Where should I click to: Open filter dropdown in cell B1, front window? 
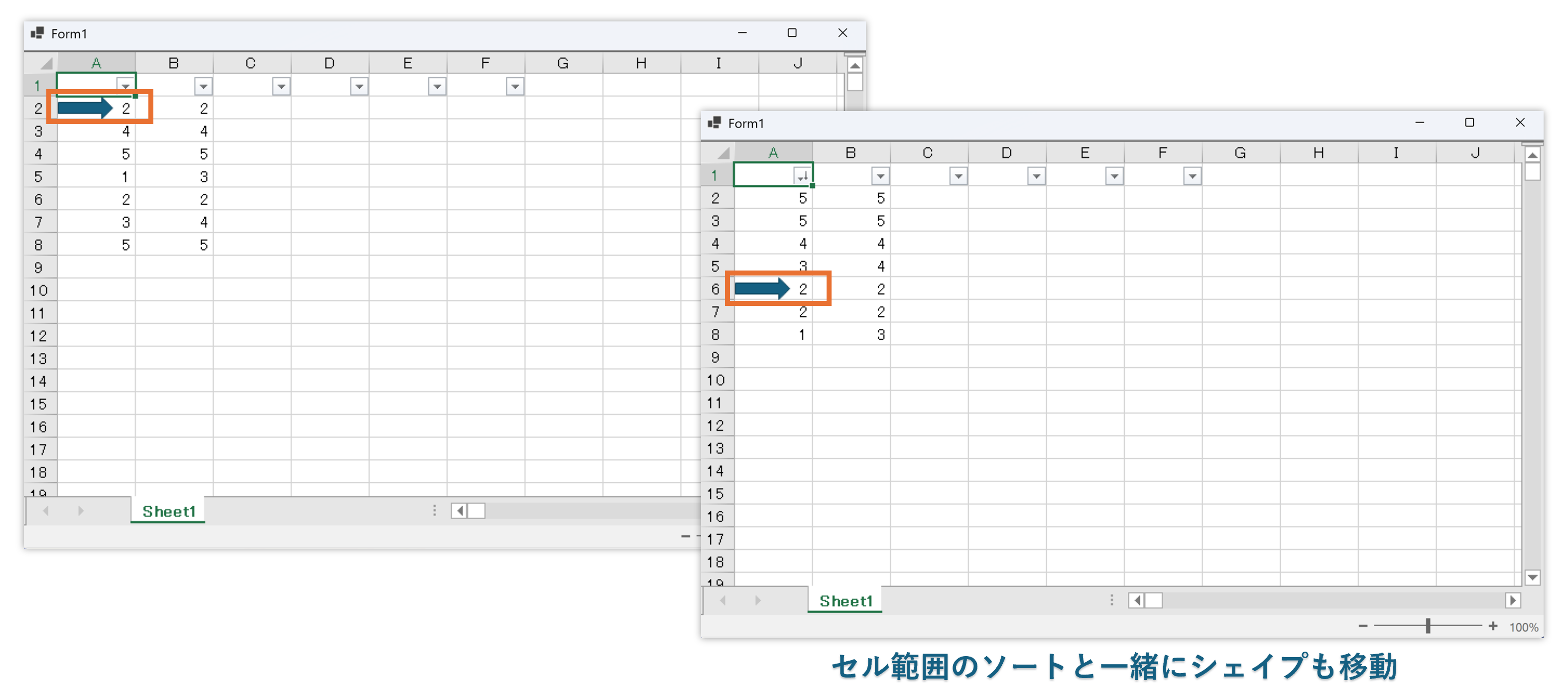(x=880, y=176)
